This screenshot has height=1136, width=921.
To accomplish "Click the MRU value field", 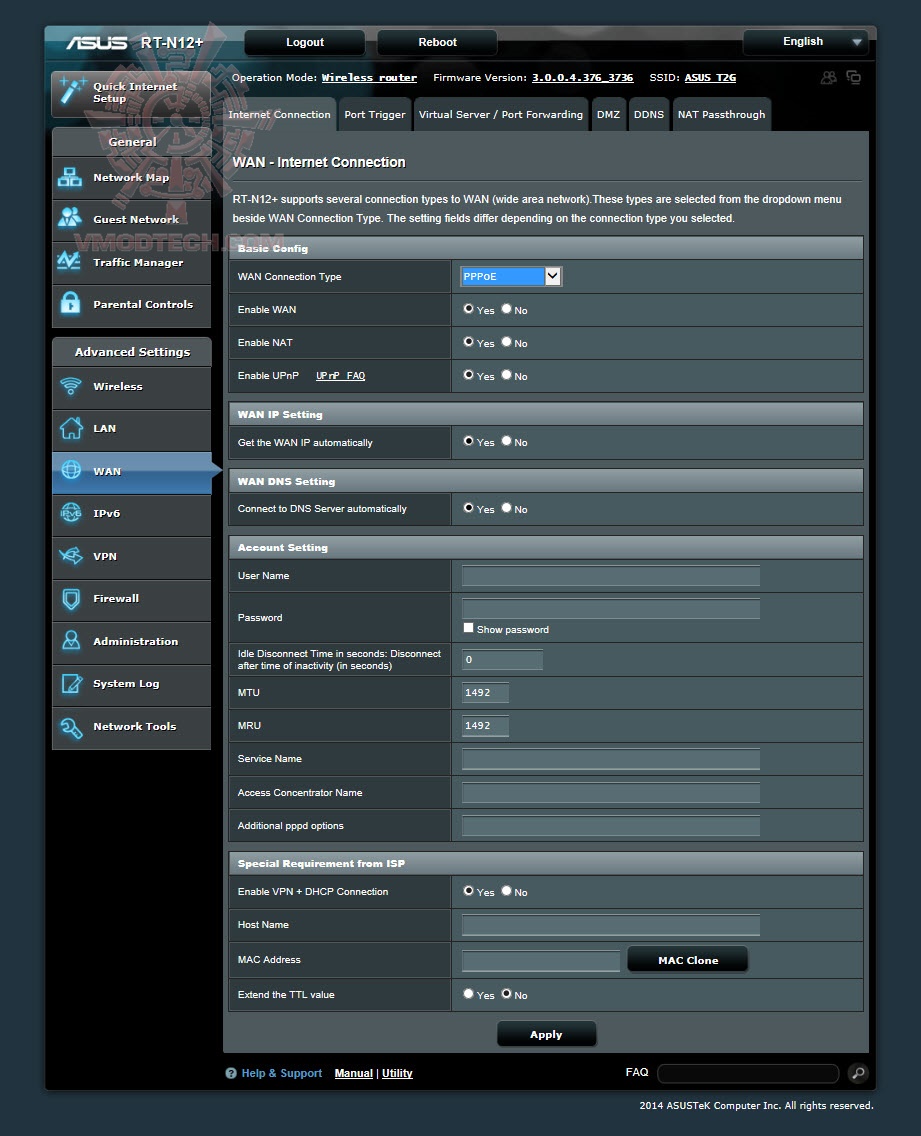I will pyautogui.click(x=485, y=725).
